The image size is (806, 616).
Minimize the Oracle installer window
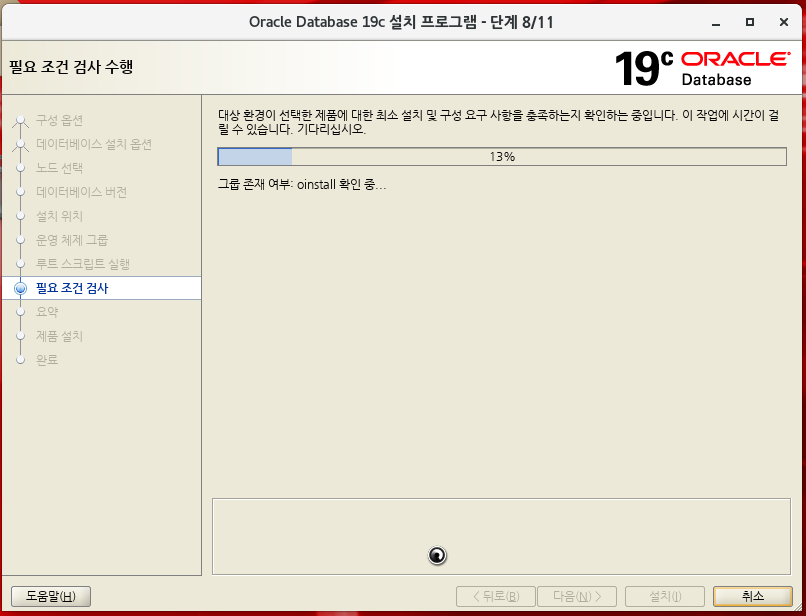tap(716, 23)
